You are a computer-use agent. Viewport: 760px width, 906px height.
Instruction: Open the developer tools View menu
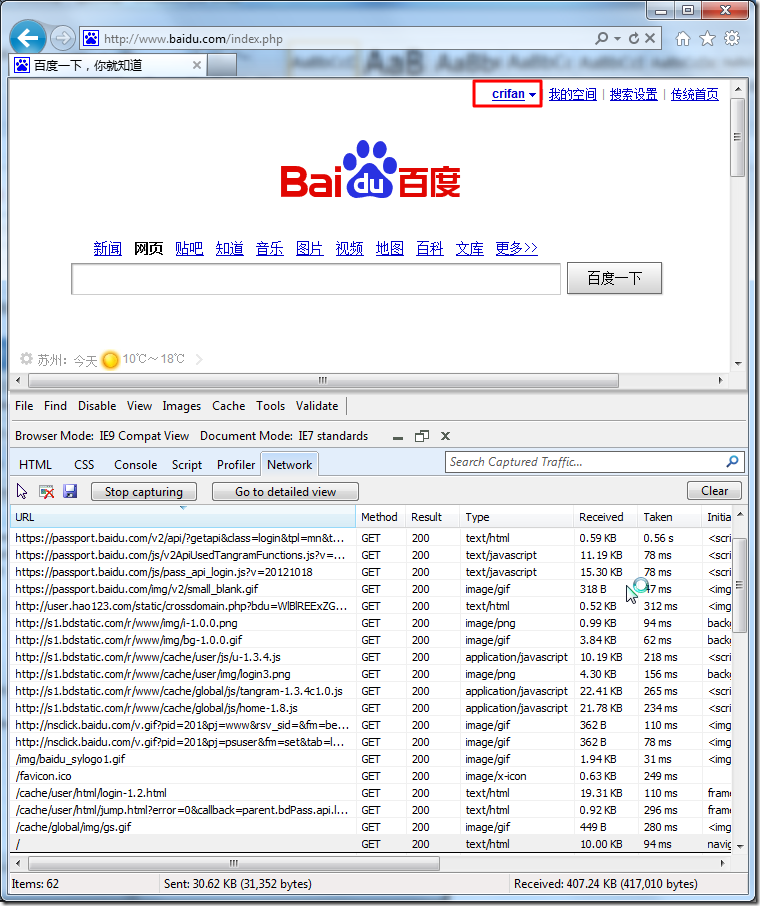tap(139, 406)
